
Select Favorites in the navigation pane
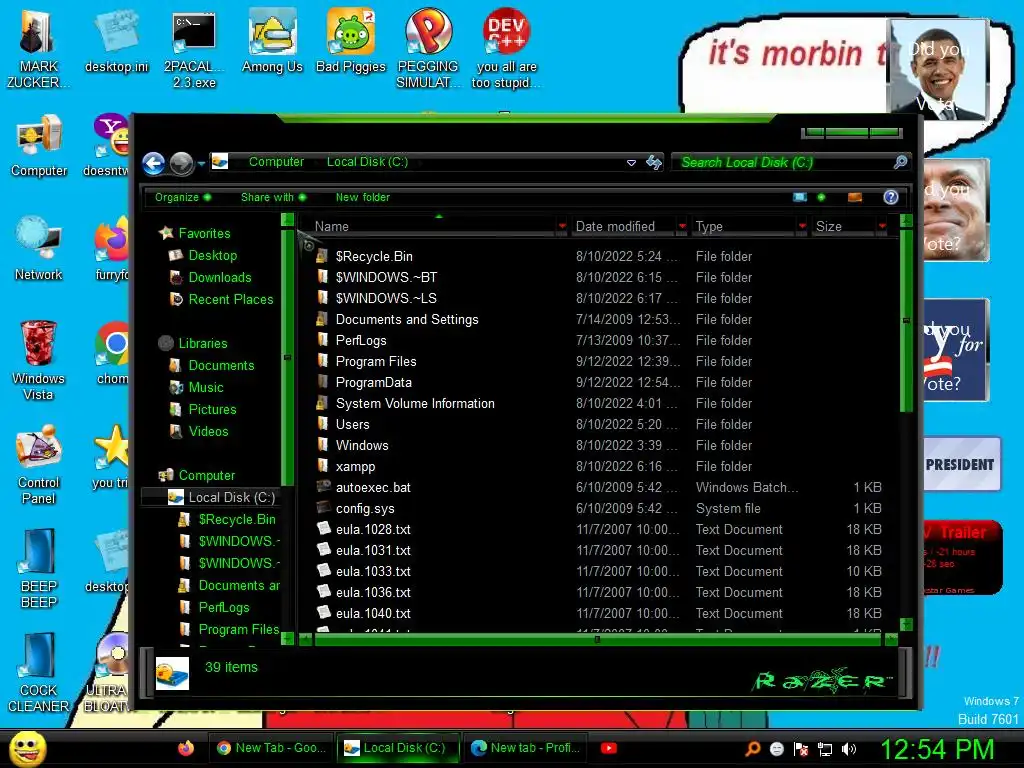click(204, 233)
